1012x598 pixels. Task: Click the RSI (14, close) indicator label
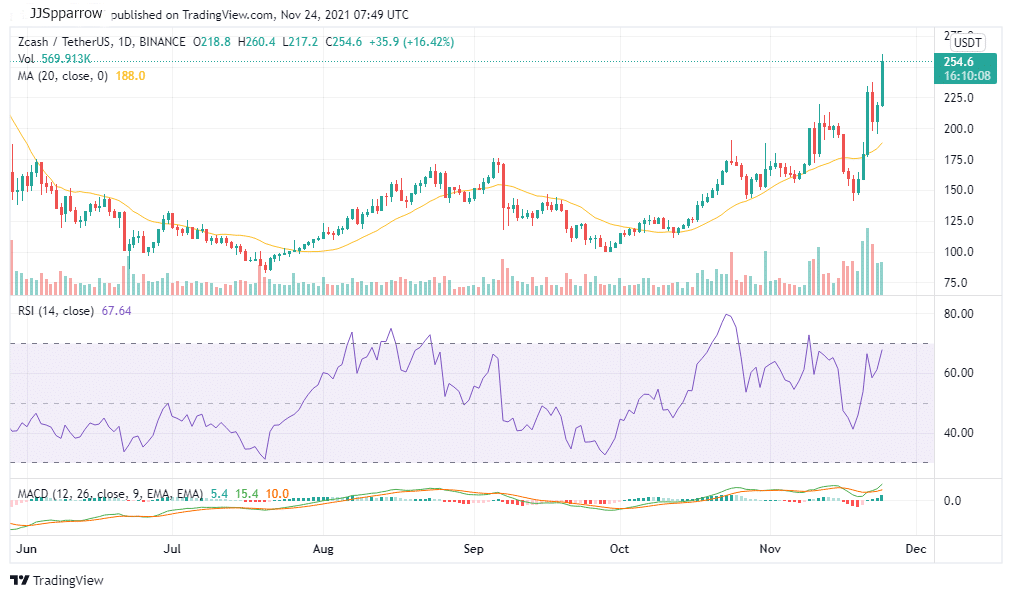pyautogui.click(x=56, y=311)
